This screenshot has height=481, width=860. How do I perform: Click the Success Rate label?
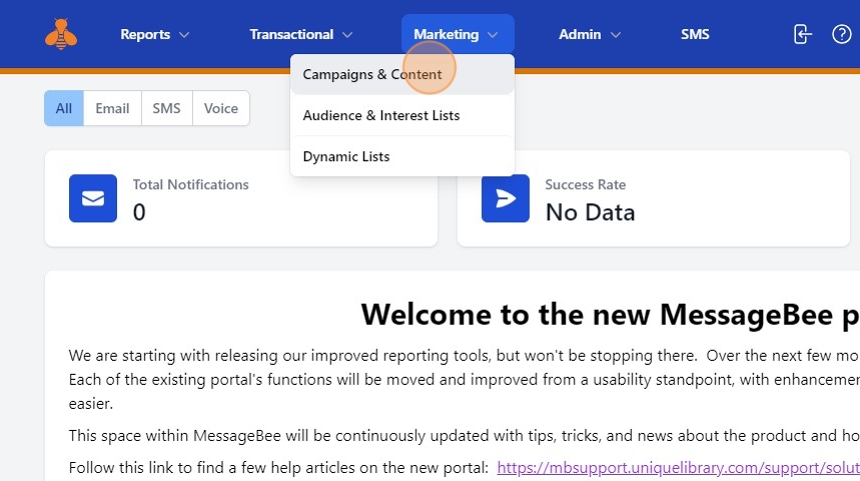[585, 184]
